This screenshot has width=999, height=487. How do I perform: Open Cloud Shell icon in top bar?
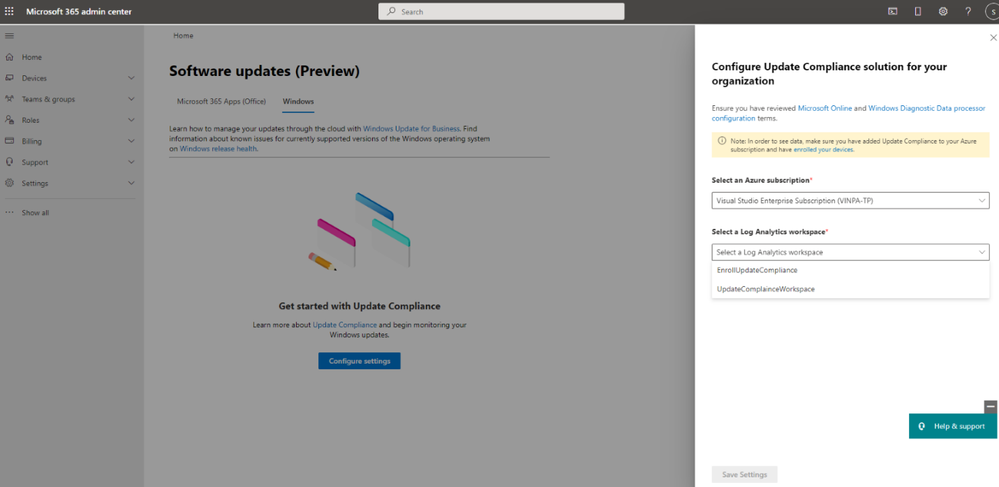pyautogui.click(x=893, y=11)
